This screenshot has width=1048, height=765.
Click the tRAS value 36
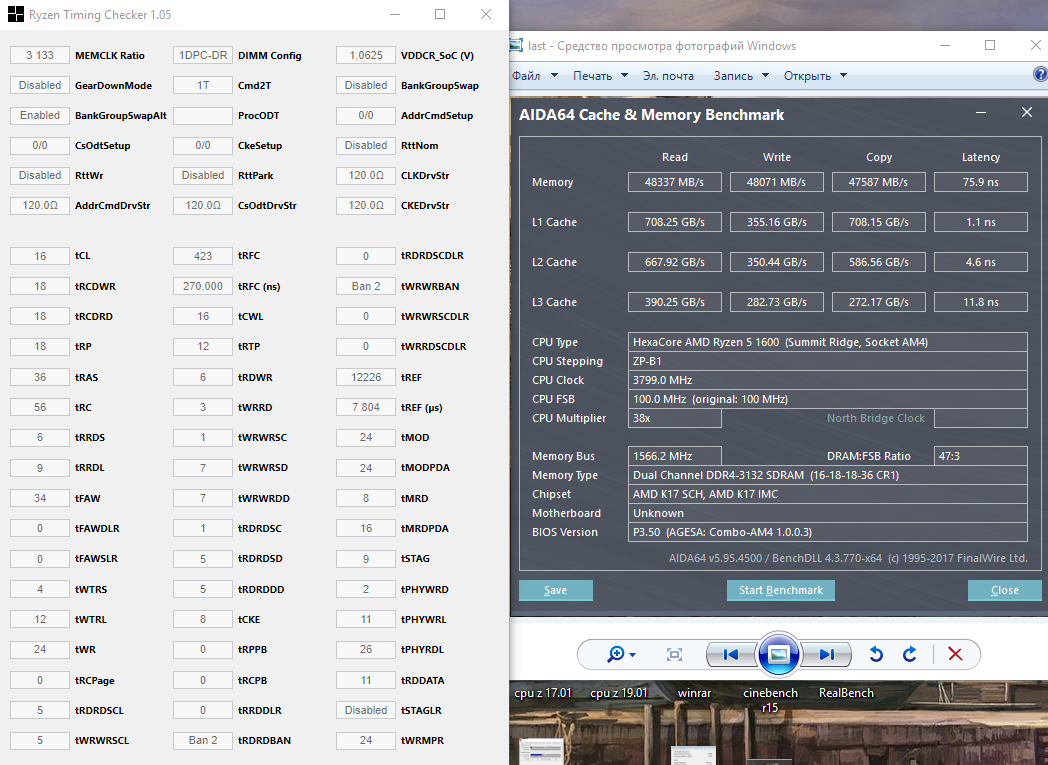40,377
